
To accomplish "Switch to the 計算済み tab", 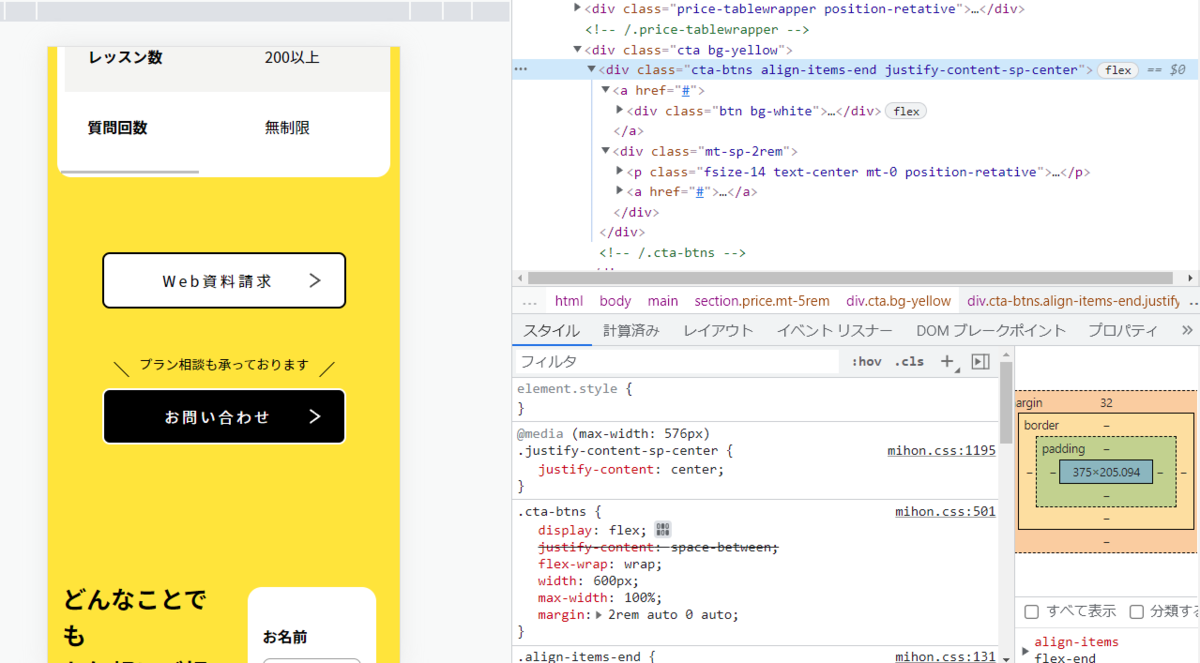I will coord(631,330).
